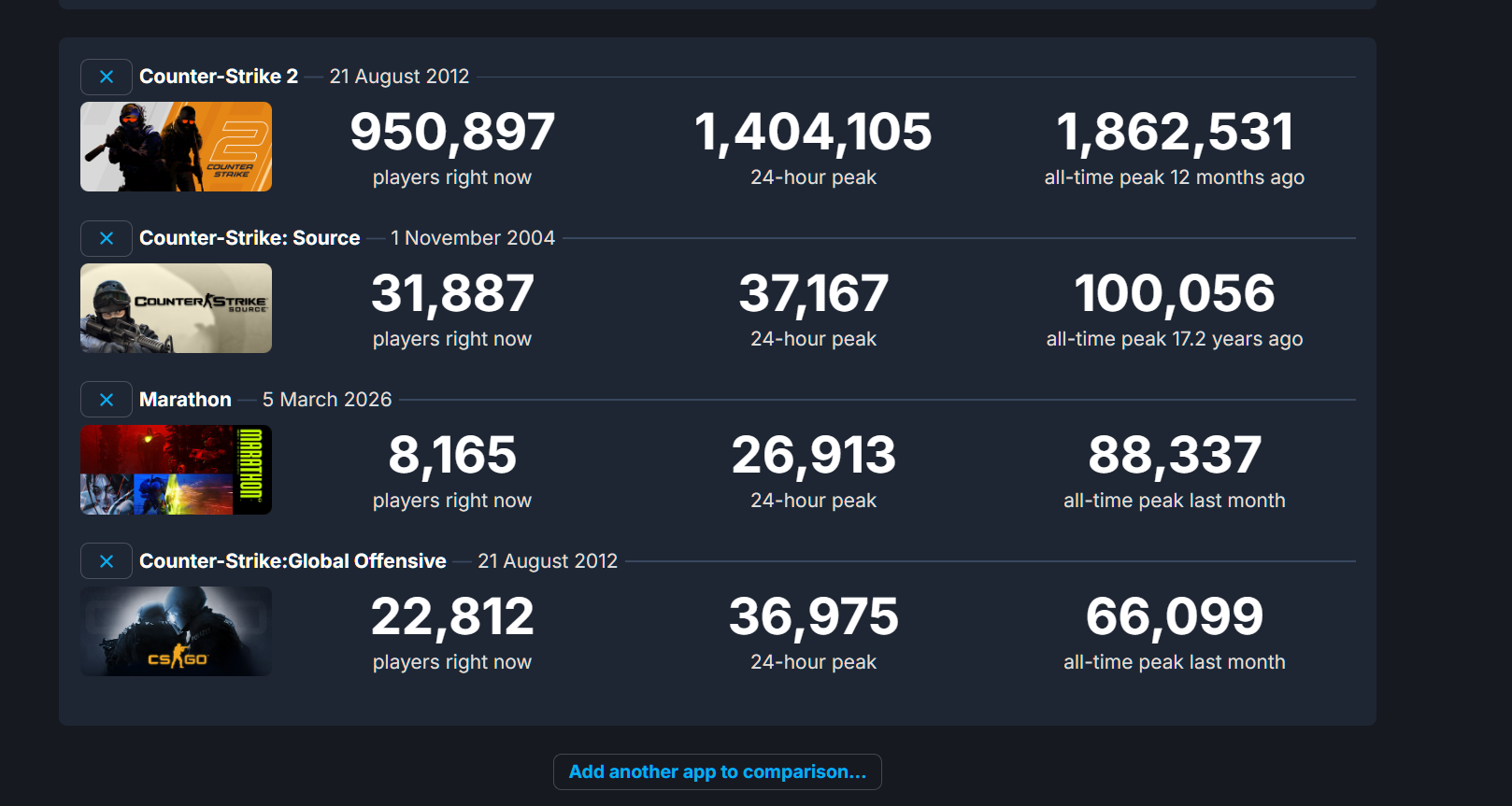Select the 88,337 all-time peak figure

[x=1175, y=455]
